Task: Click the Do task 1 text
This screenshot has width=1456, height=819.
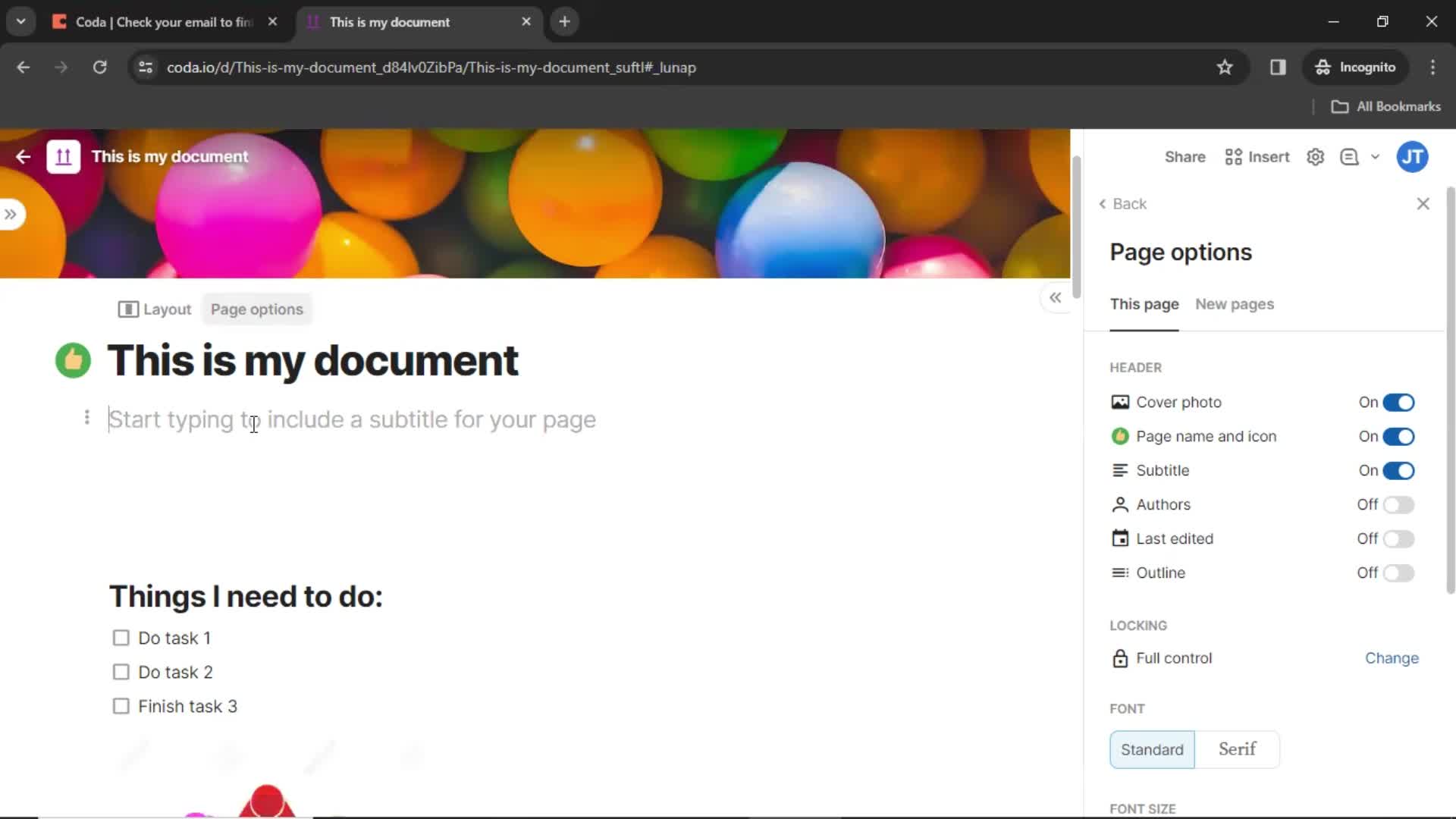Action: click(174, 639)
